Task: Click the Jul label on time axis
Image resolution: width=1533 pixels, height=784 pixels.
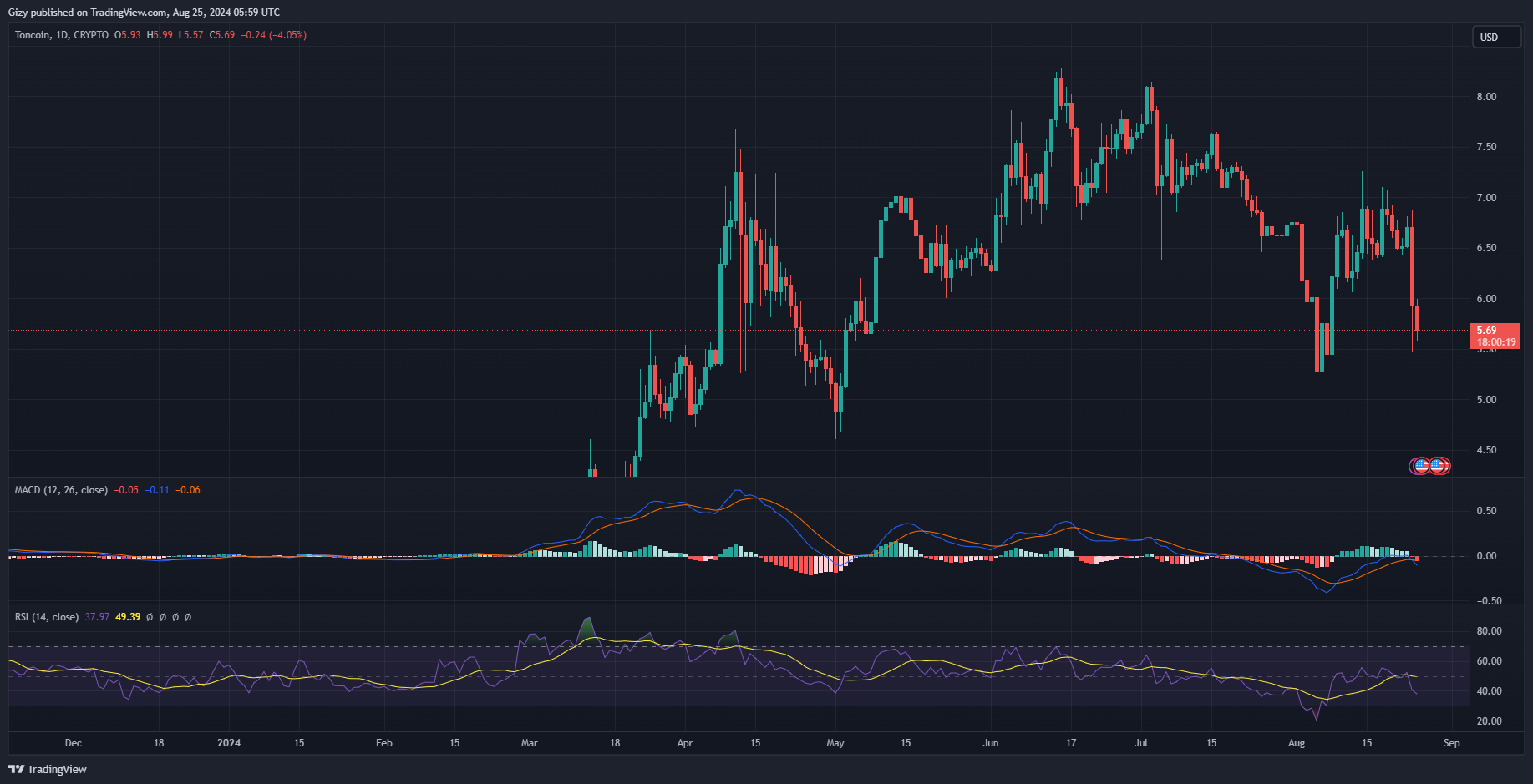Action: coord(1141,743)
